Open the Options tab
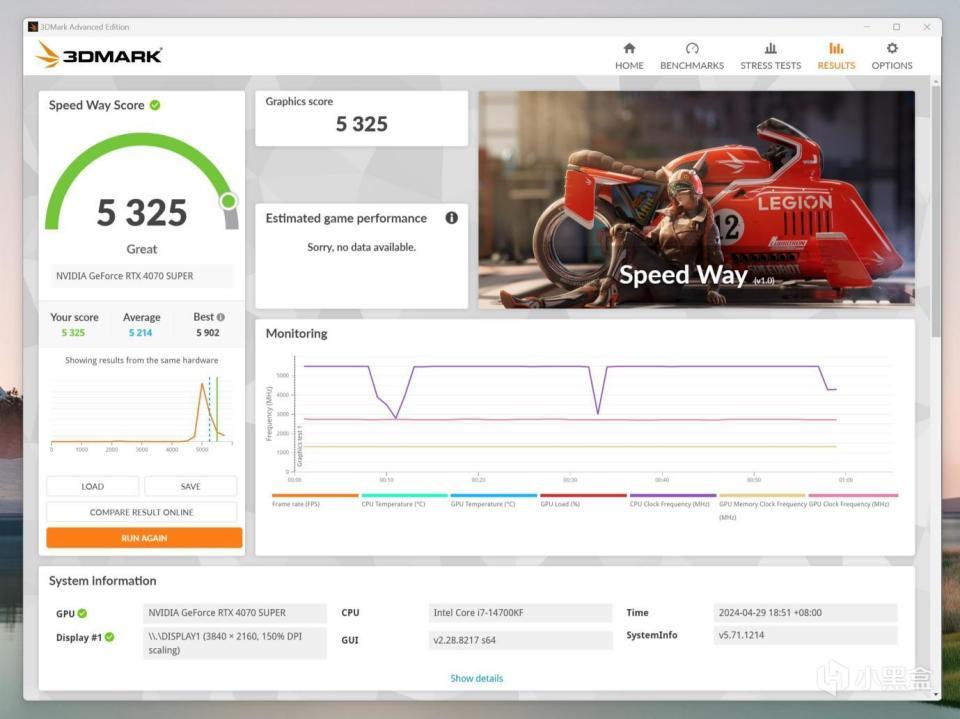Viewport: 960px width, 719px height. point(891,56)
